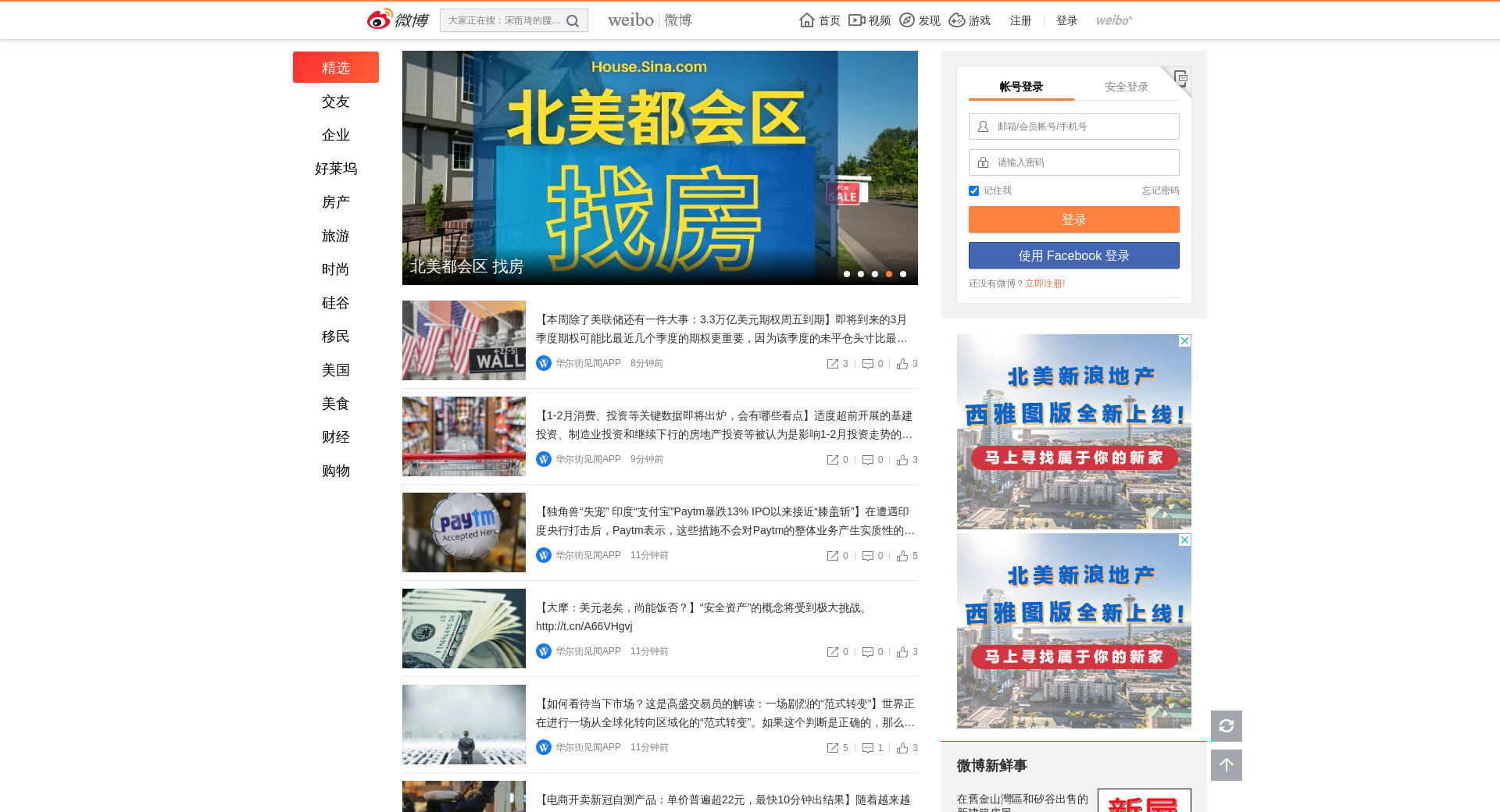Open 视频 video section in top navigation
This screenshot has height=812, width=1500.
pyautogui.click(x=870, y=20)
